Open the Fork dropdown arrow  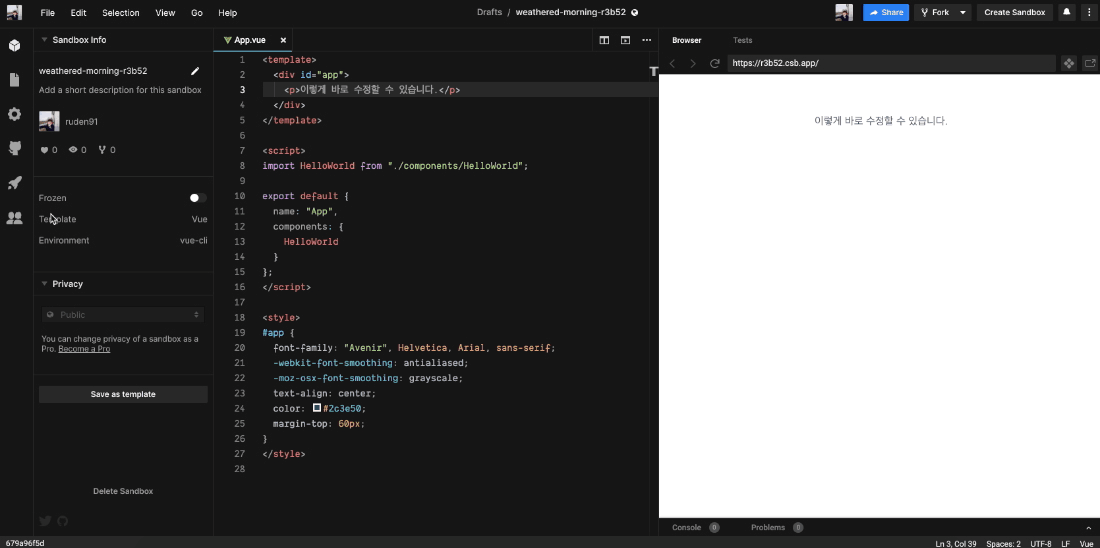click(963, 12)
